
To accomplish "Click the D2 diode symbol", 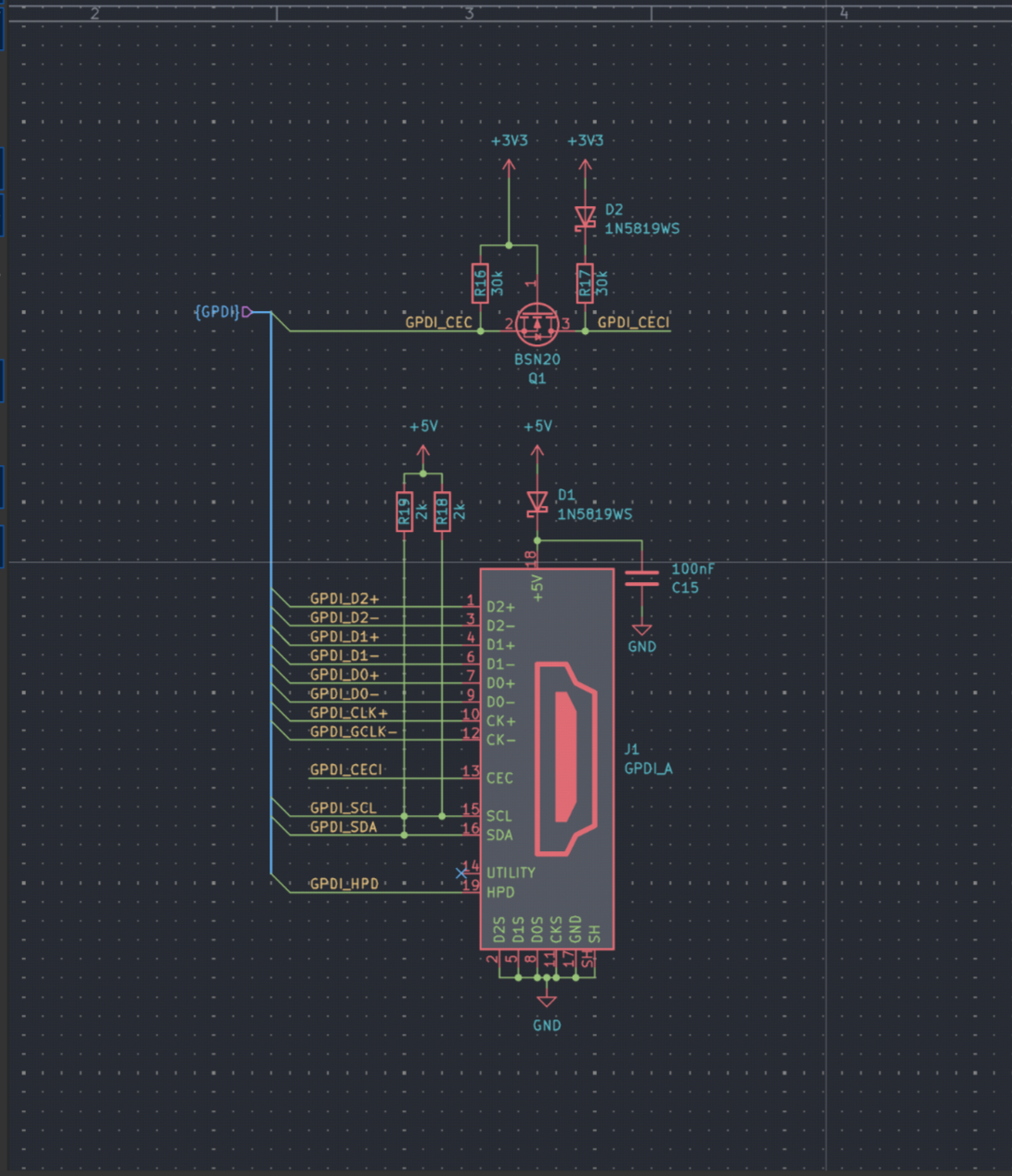I will 585,217.
